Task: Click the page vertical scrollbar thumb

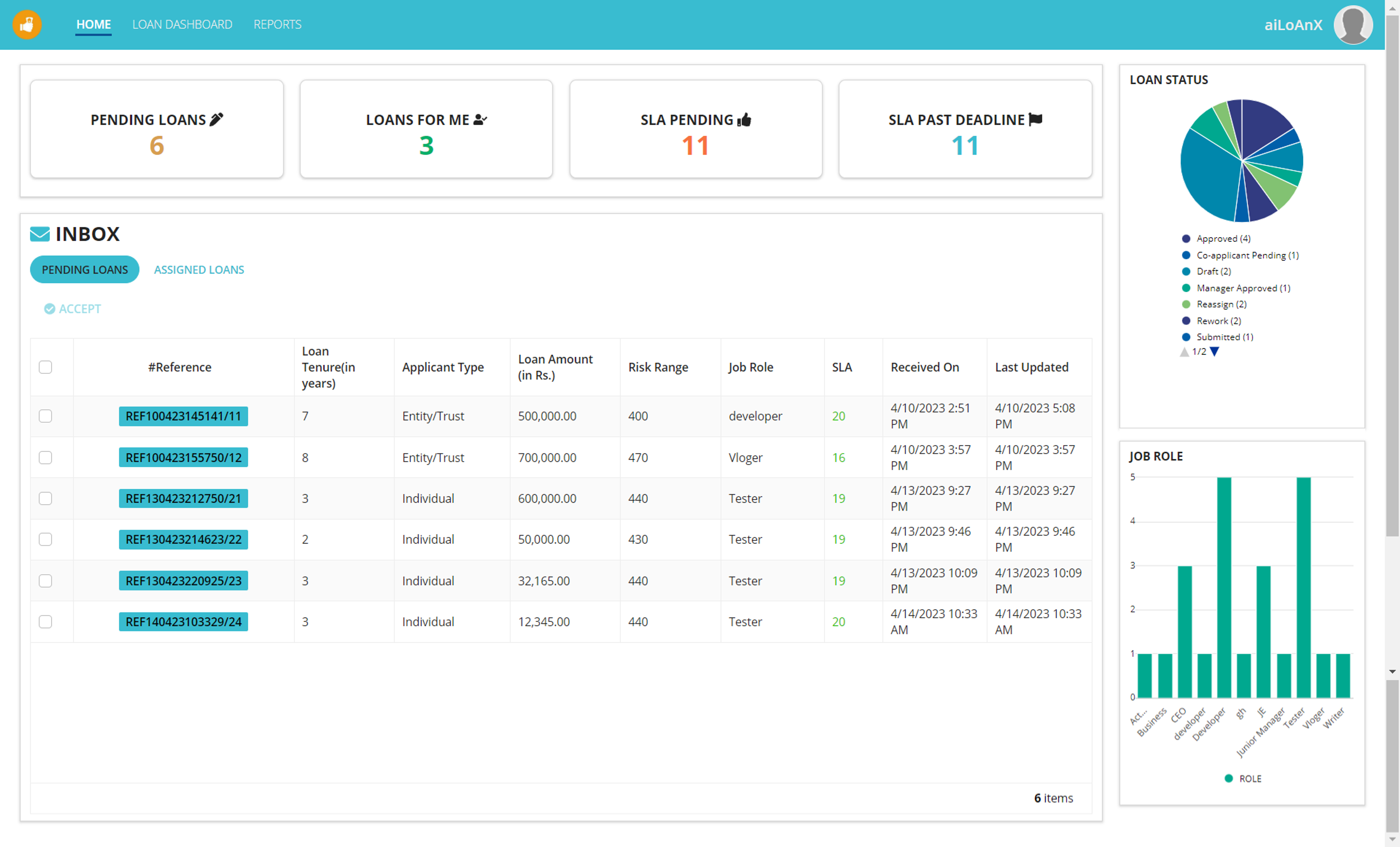Action: pyautogui.click(x=1392, y=276)
